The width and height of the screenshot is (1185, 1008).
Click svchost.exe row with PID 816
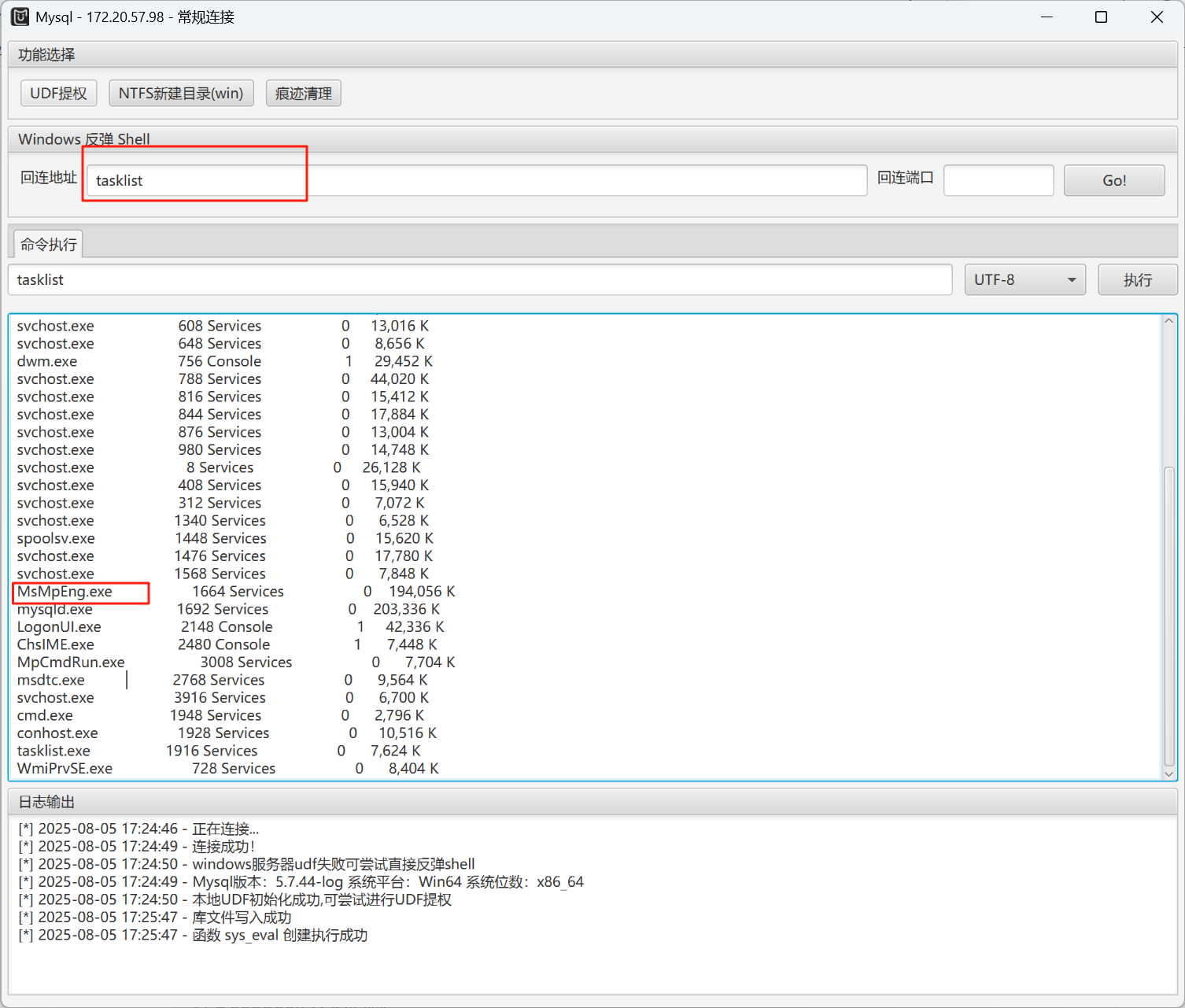click(223, 397)
